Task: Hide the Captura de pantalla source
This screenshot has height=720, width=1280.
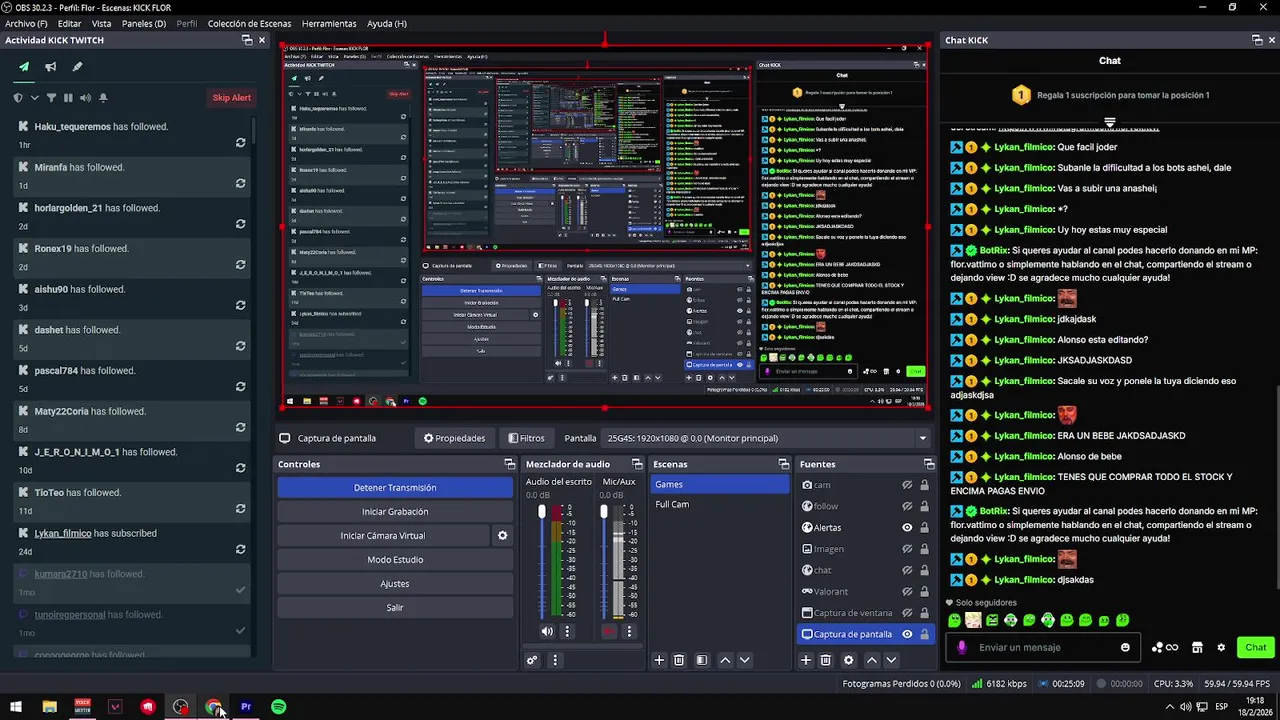Action: 907,634
